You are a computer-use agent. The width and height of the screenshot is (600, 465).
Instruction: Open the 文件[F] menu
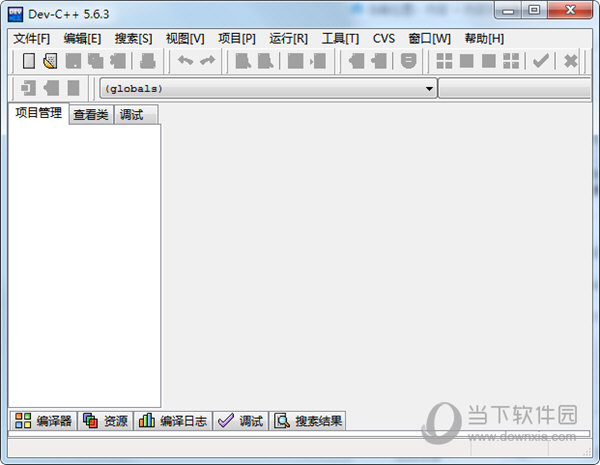(x=31, y=39)
